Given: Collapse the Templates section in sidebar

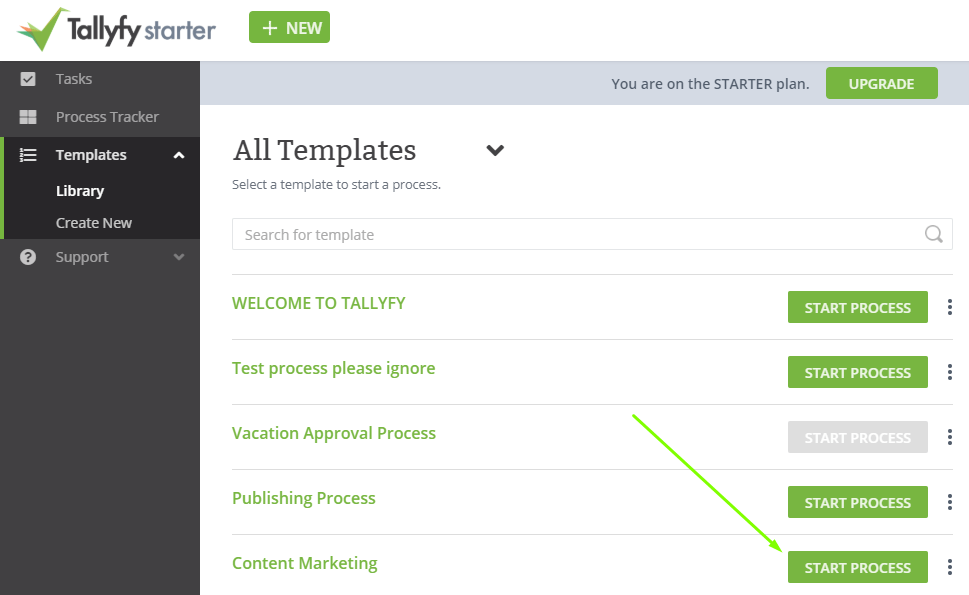Looking at the screenshot, I should tap(178, 154).
